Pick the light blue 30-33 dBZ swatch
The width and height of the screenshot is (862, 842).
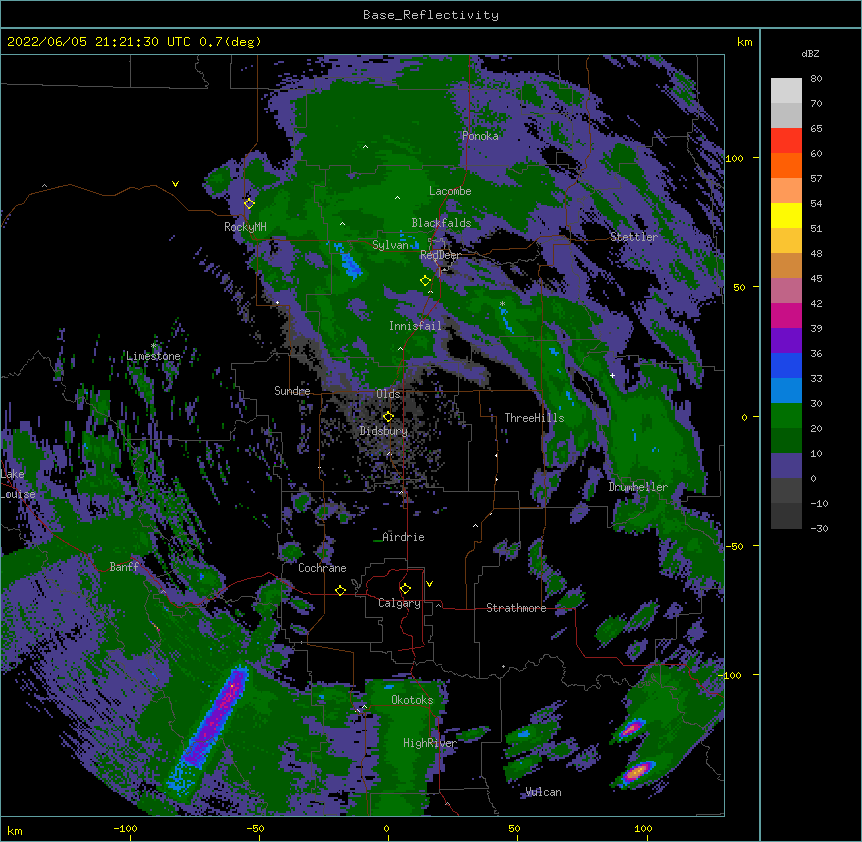point(786,391)
